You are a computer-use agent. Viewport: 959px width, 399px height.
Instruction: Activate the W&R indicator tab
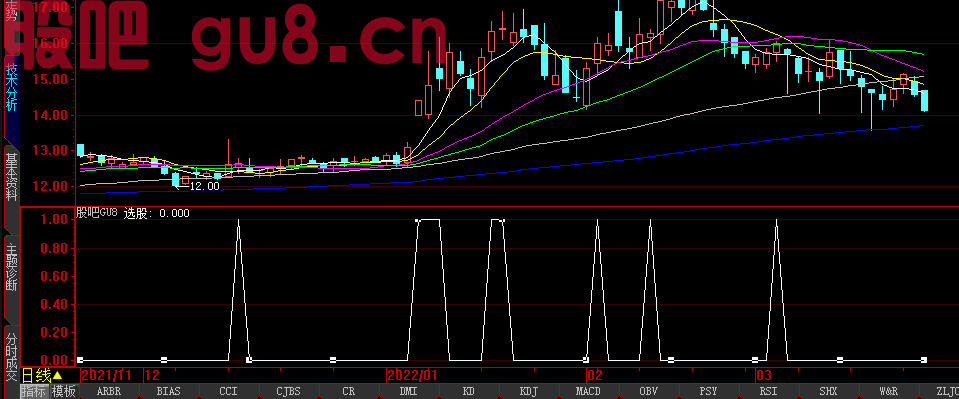click(x=889, y=392)
